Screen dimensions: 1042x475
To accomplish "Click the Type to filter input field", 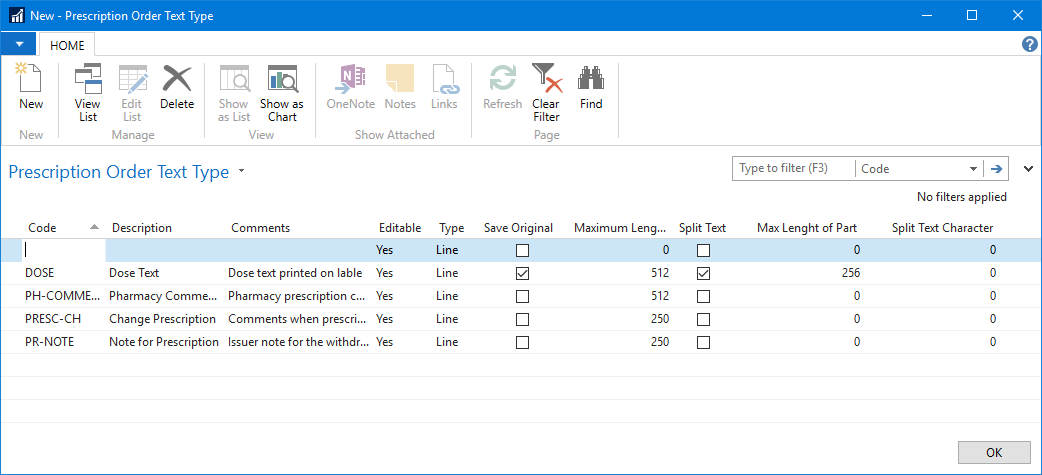I will pos(794,169).
